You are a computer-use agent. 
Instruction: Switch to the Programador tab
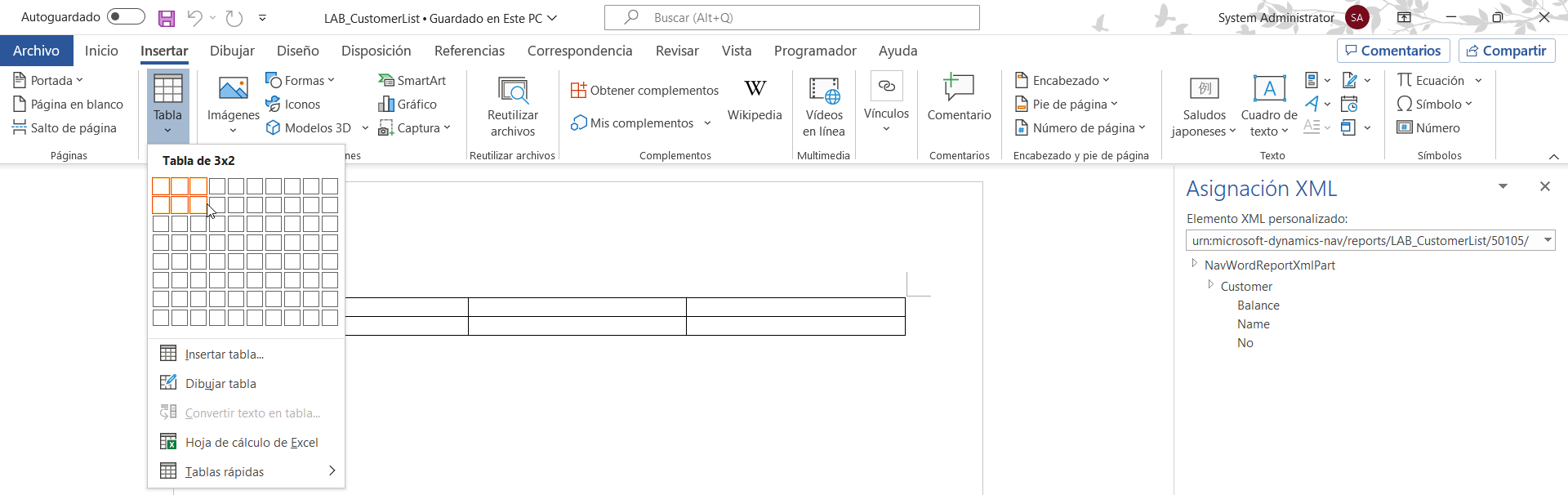815,51
